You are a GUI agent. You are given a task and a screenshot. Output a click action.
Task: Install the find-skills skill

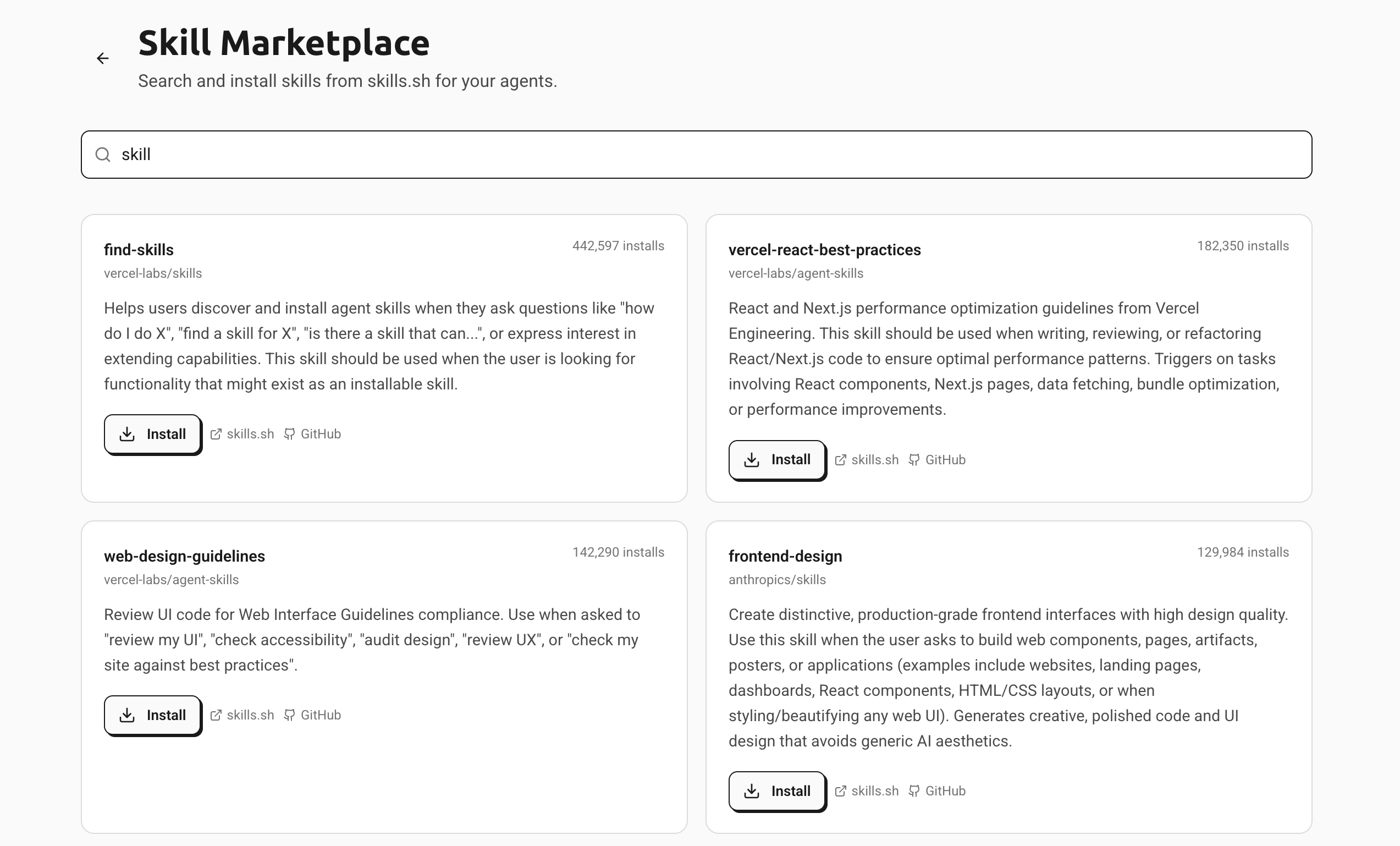152,434
